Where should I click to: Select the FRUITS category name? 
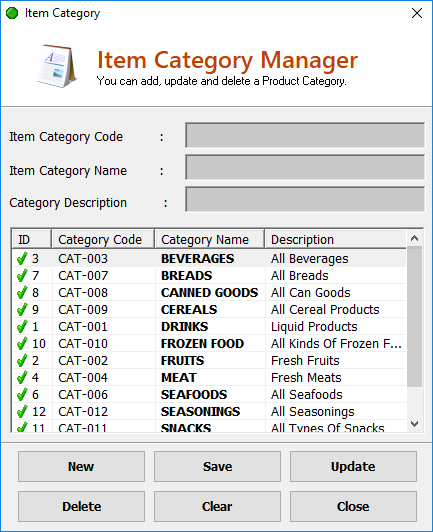point(183,361)
